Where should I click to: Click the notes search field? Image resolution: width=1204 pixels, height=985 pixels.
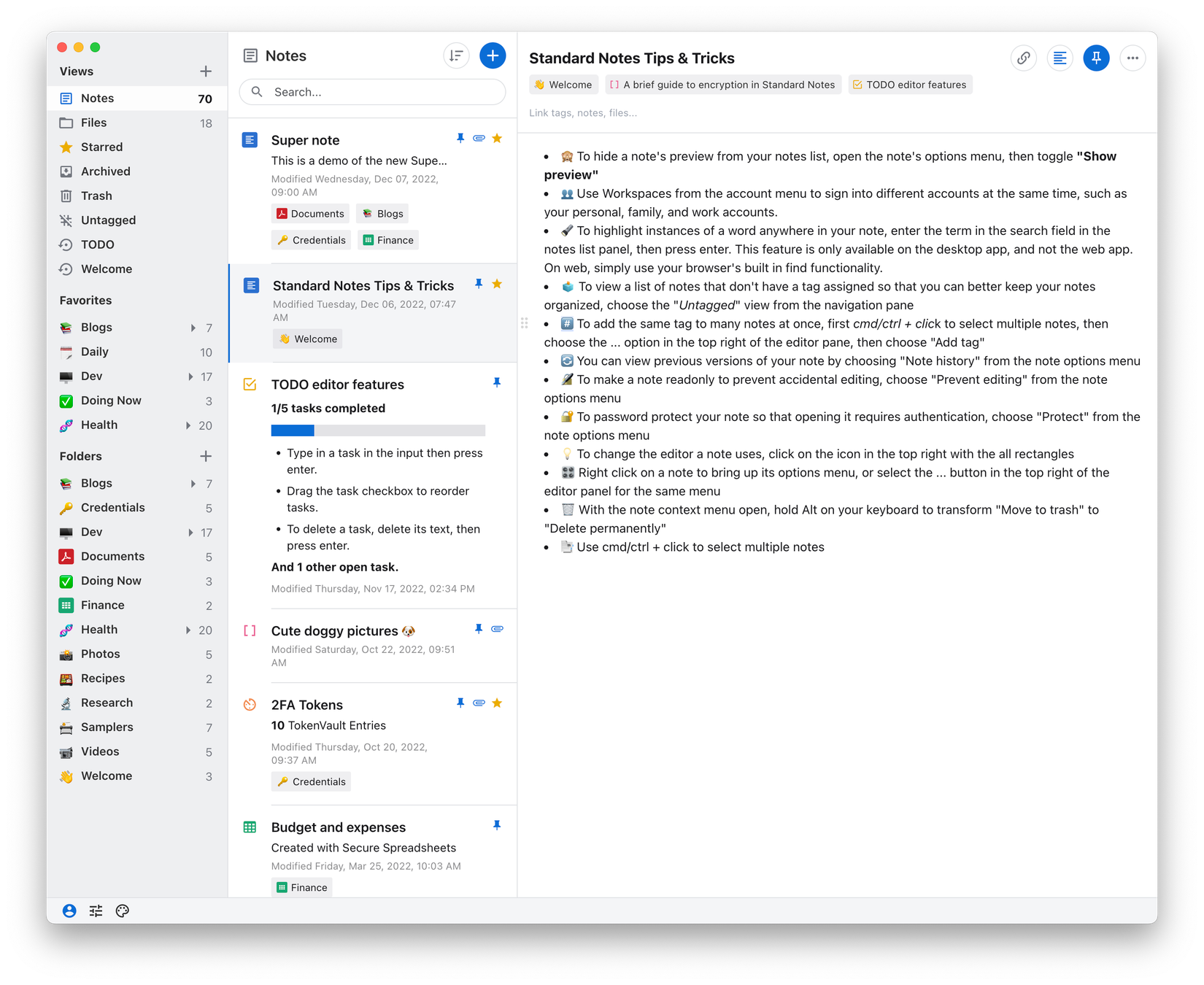point(372,92)
